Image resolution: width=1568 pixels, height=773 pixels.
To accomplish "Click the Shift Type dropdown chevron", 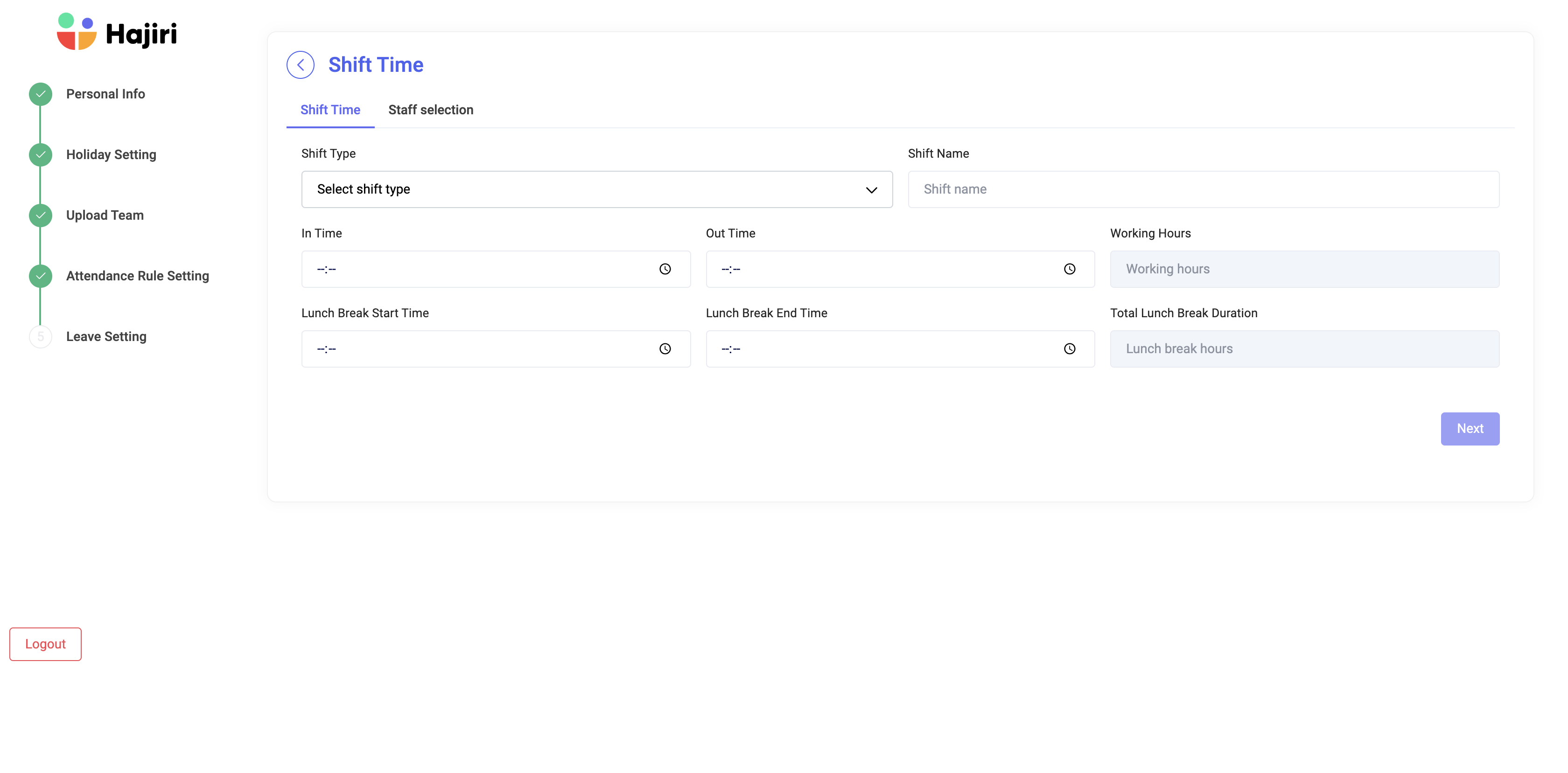I will pyautogui.click(x=871, y=190).
